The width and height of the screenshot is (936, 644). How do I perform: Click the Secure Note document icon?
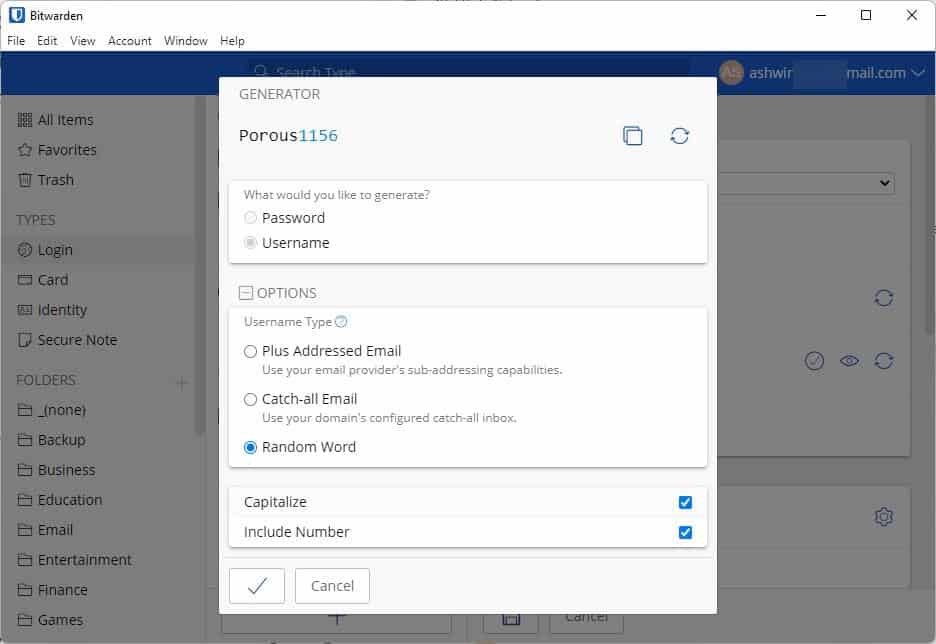(x=24, y=340)
